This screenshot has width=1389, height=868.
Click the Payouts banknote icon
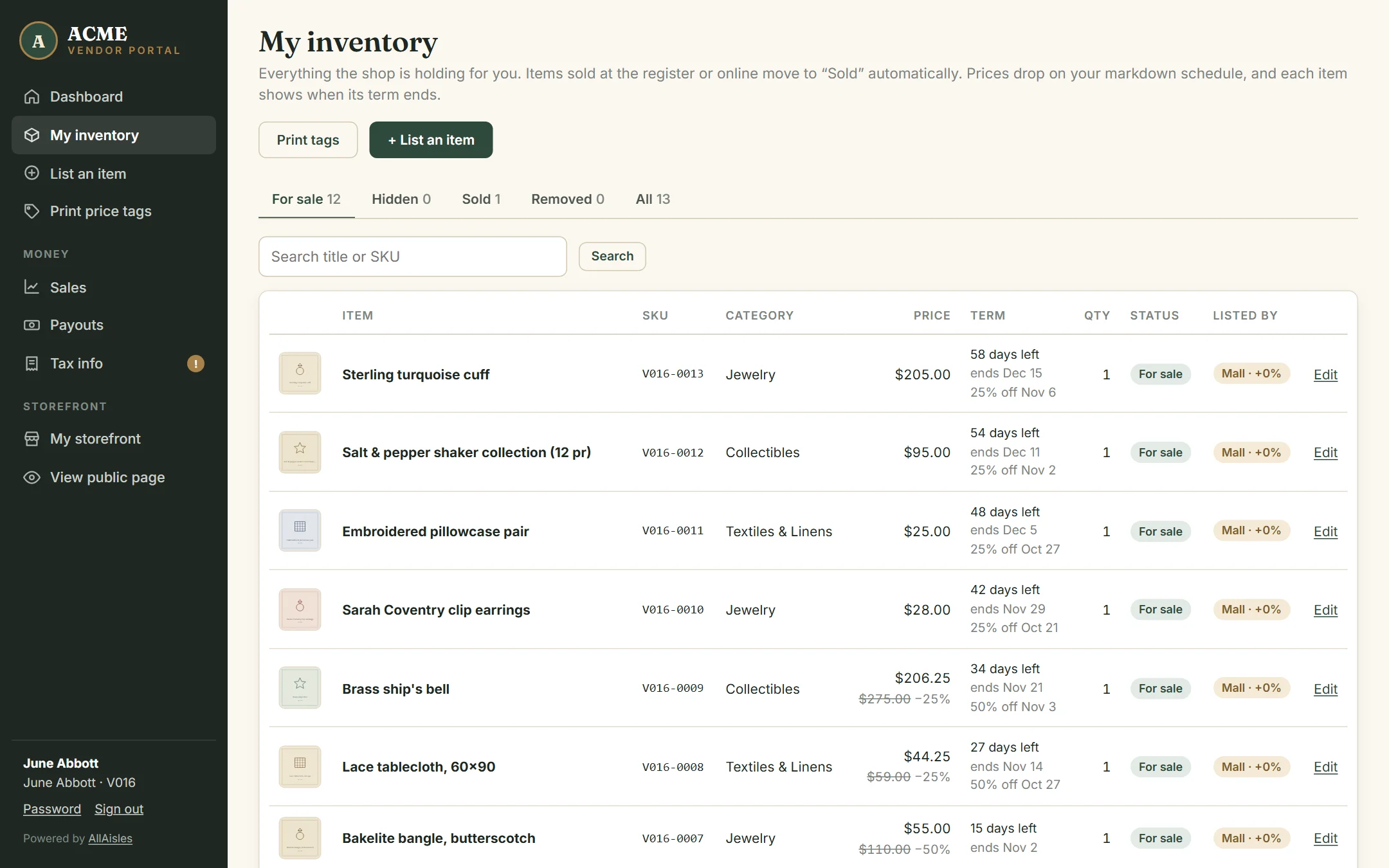coord(32,325)
